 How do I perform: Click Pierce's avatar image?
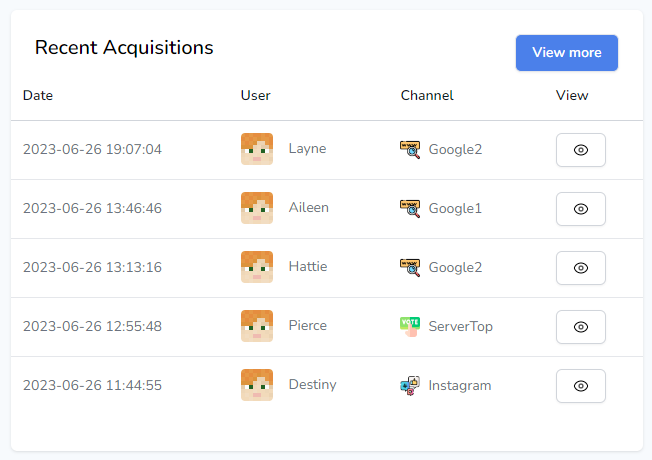[x=257, y=326]
